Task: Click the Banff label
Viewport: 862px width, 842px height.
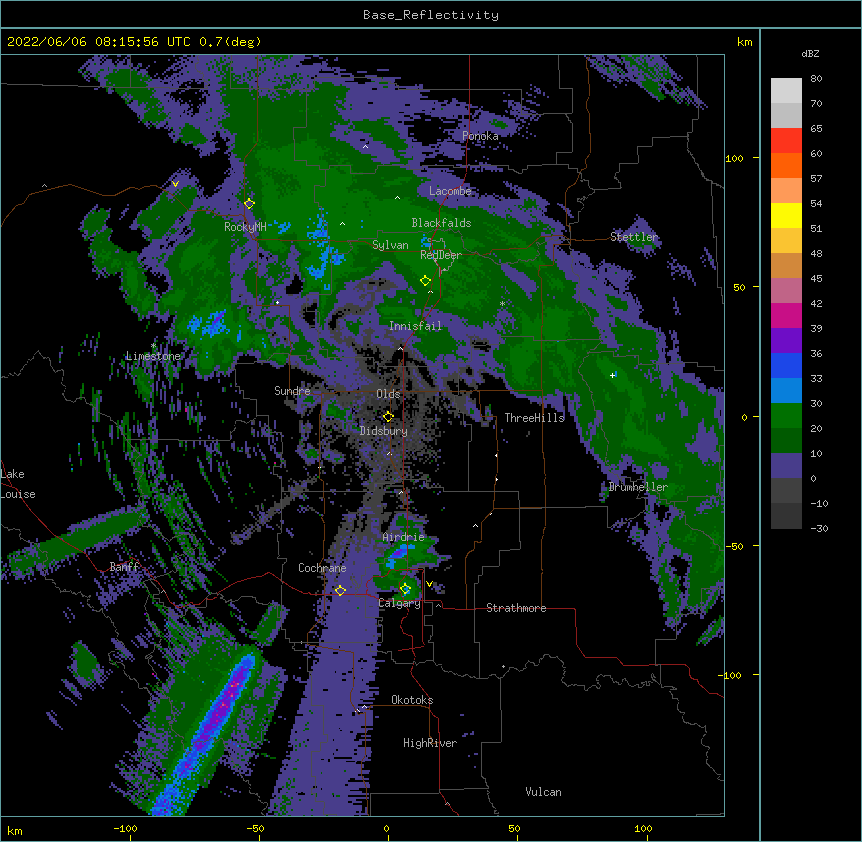Action: point(124,567)
